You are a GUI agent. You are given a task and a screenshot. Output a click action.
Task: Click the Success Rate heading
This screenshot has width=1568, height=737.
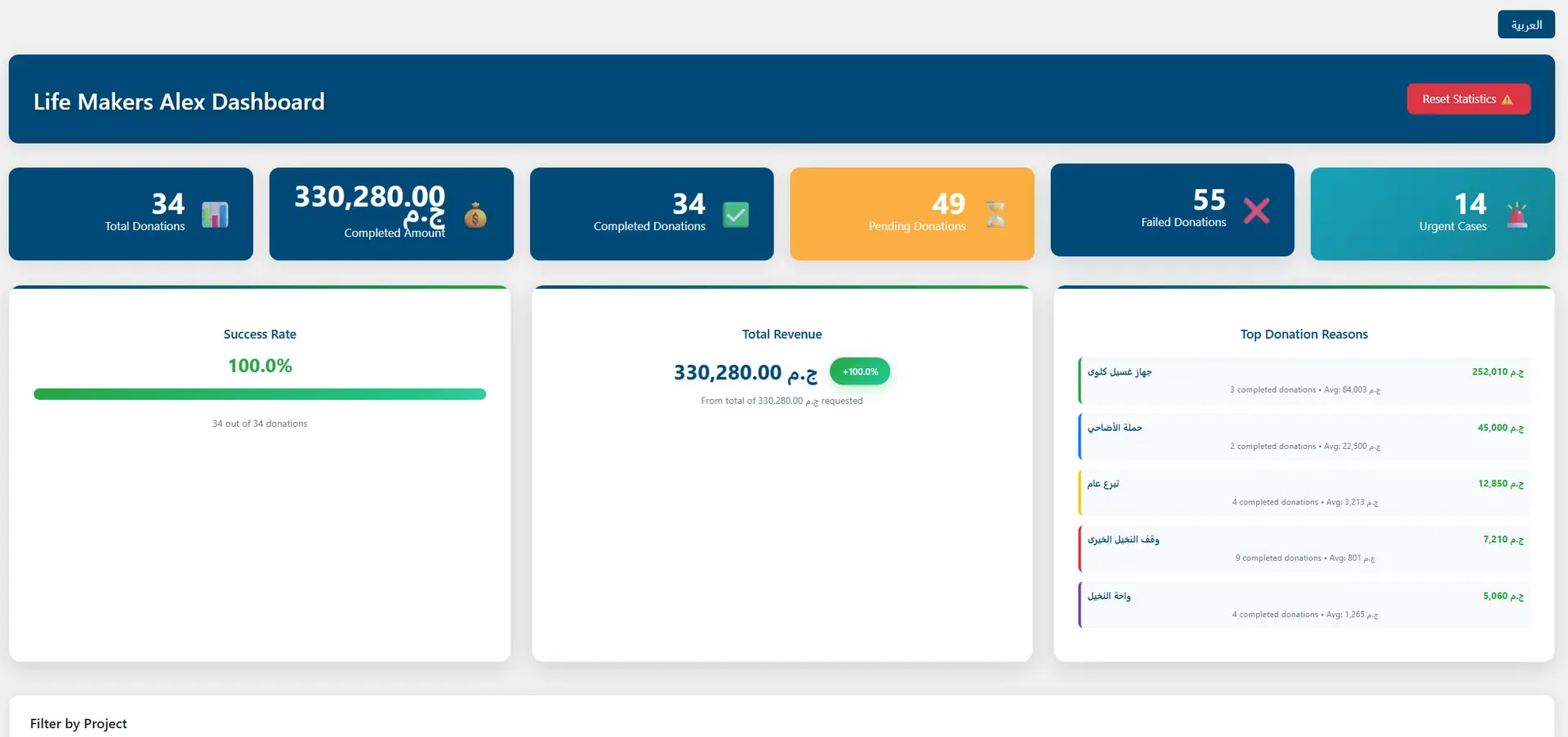[x=260, y=334]
